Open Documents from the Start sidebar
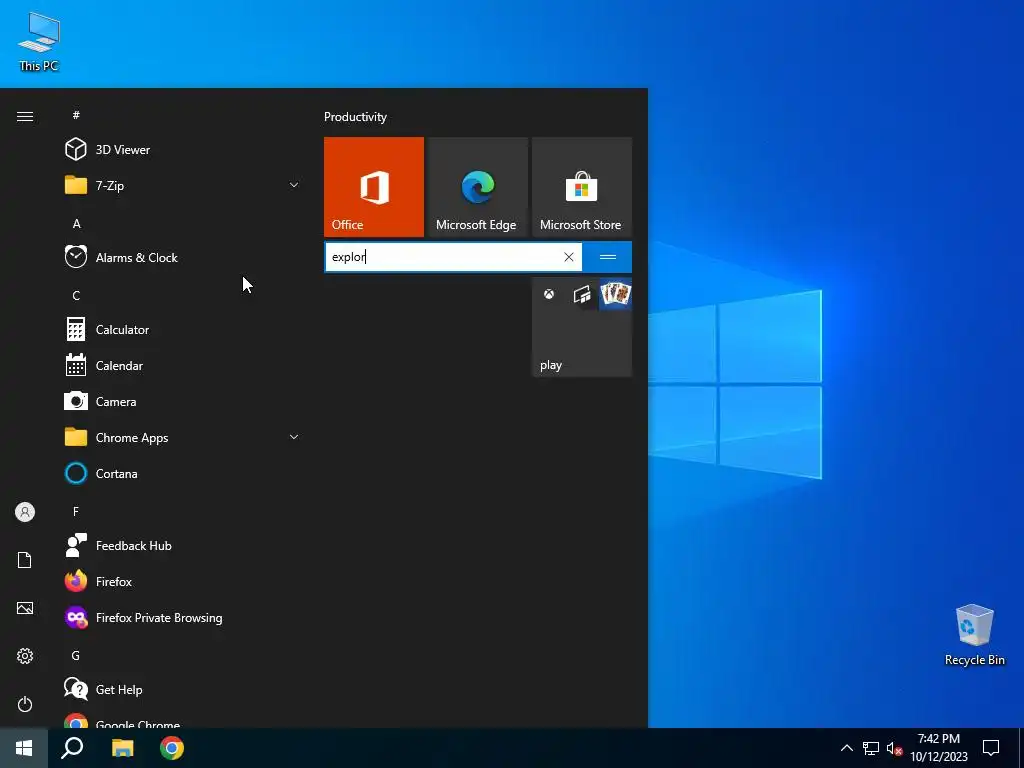Viewport: 1024px width, 768px height. [x=25, y=560]
